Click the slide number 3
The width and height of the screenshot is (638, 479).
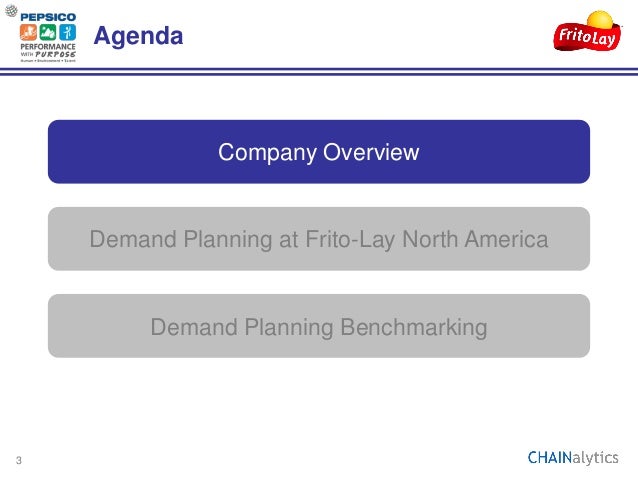(19, 460)
